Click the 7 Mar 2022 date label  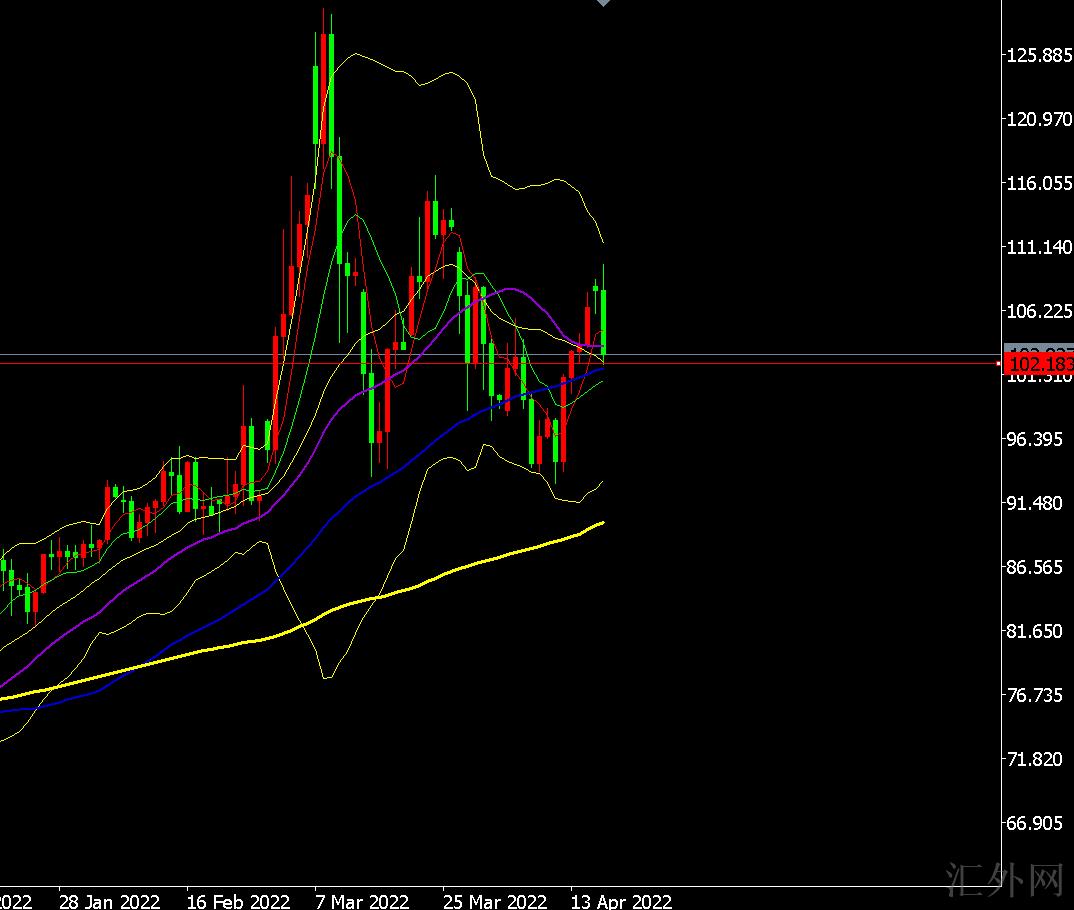[x=361, y=901]
